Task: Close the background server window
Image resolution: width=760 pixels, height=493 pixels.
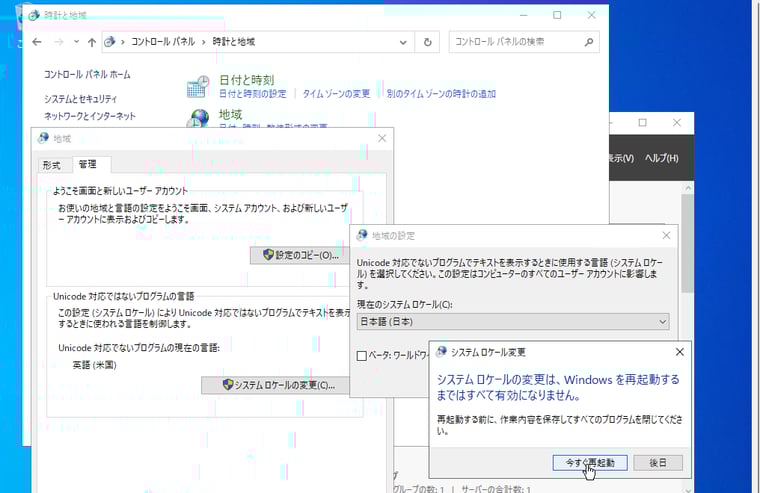Action: point(677,123)
